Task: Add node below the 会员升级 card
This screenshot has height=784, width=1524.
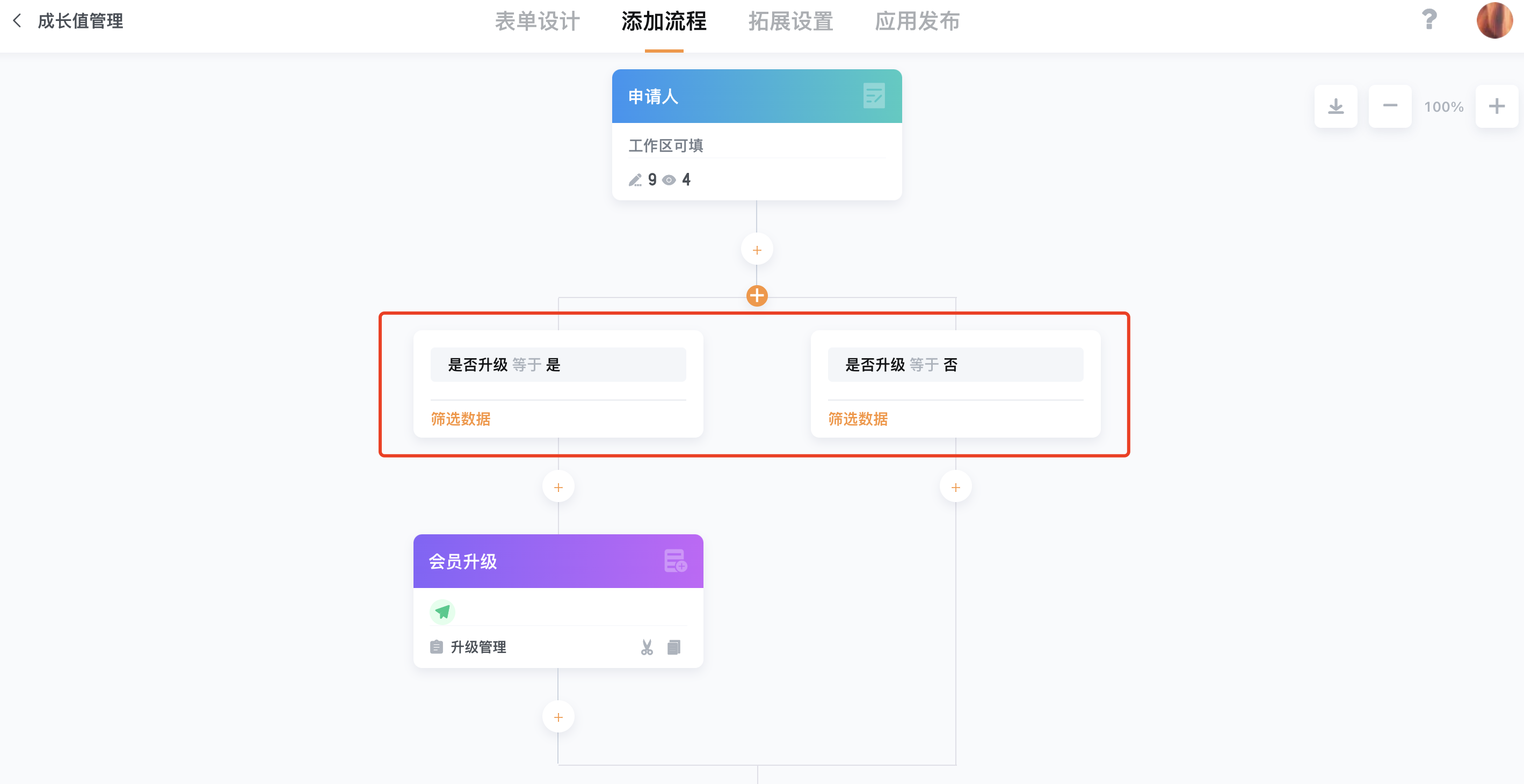Action: [558, 718]
